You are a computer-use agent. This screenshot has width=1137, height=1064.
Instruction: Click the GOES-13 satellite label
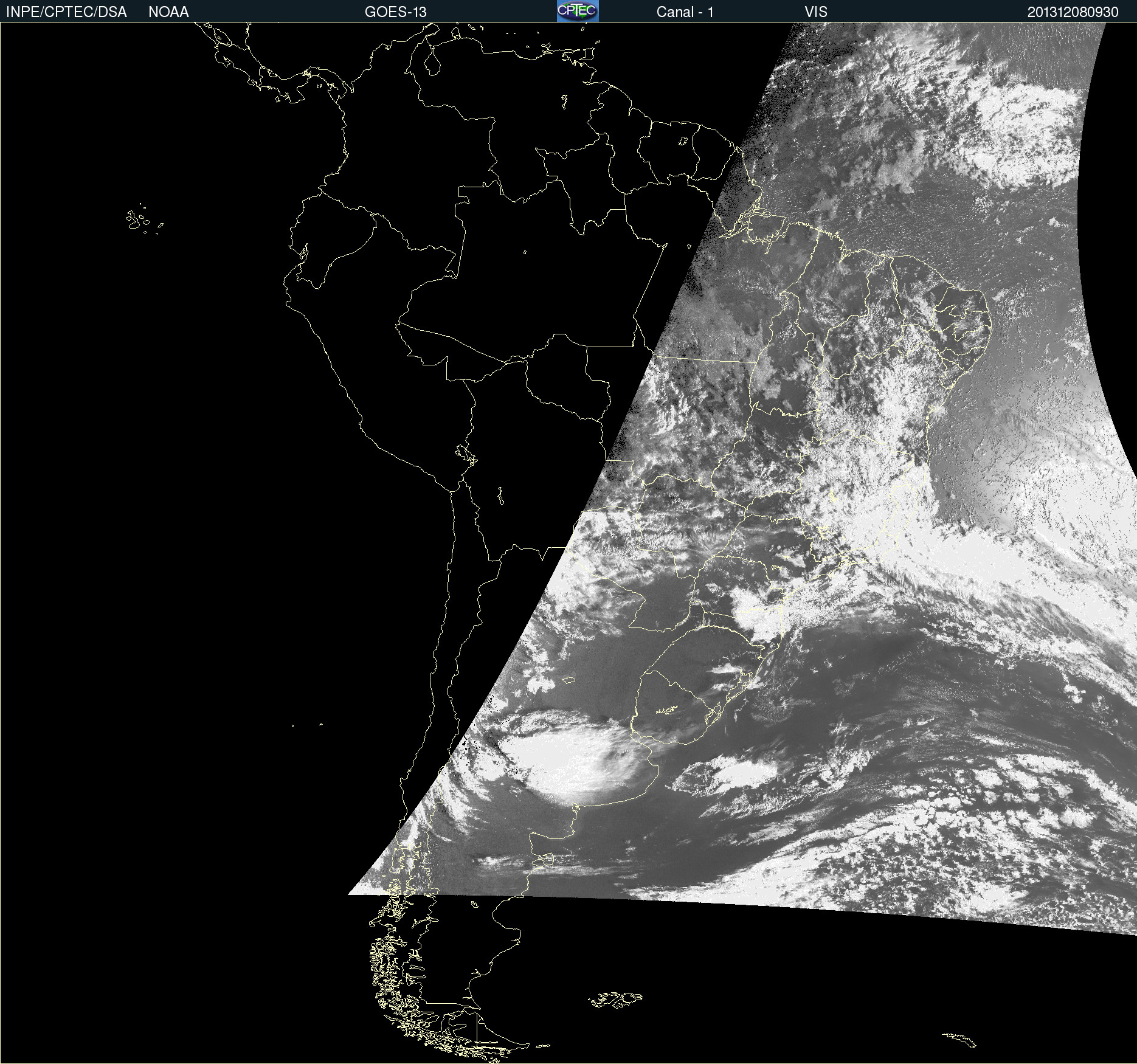(x=396, y=12)
